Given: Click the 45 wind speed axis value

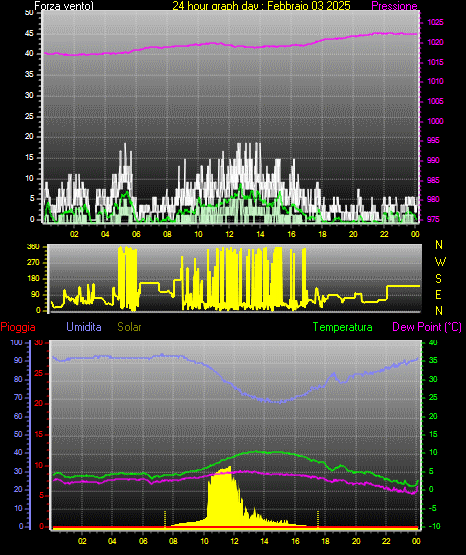Looking at the screenshot, I should [x=29, y=34].
